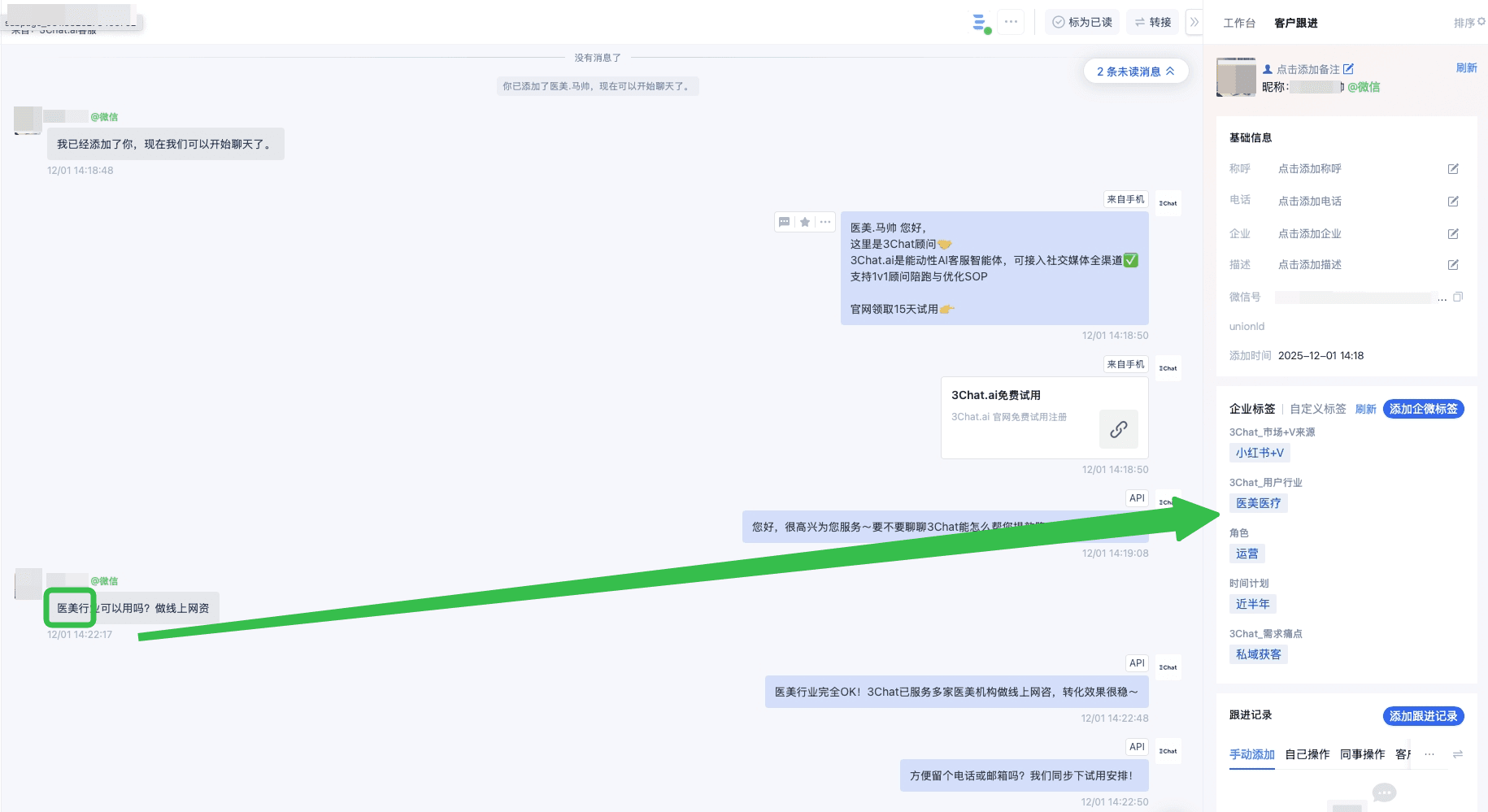The image size is (1488, 812).
Task: Open the customer avatar thumbnail
Action: [1235, 77]
